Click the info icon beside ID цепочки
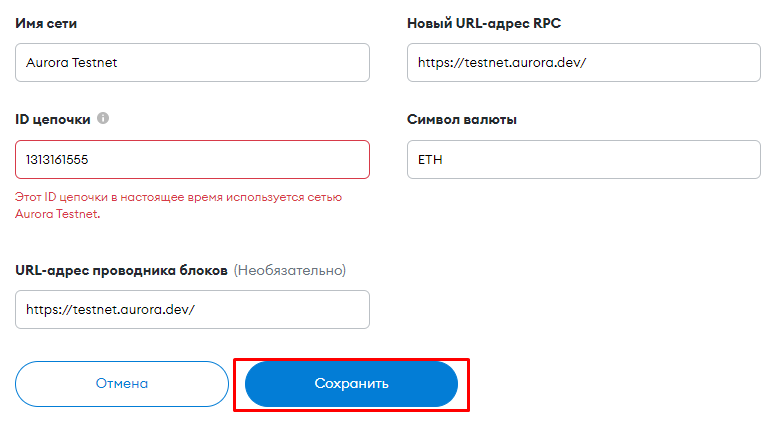This screenshot has height=421, width=775. point(103,118)
